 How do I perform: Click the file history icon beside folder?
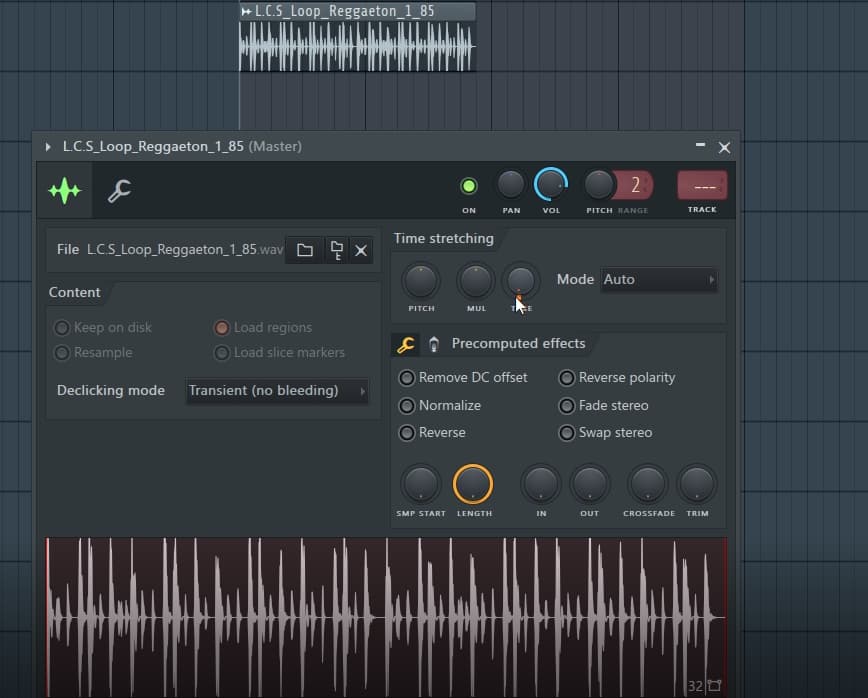pyautogui.click(x=336, y=250)
